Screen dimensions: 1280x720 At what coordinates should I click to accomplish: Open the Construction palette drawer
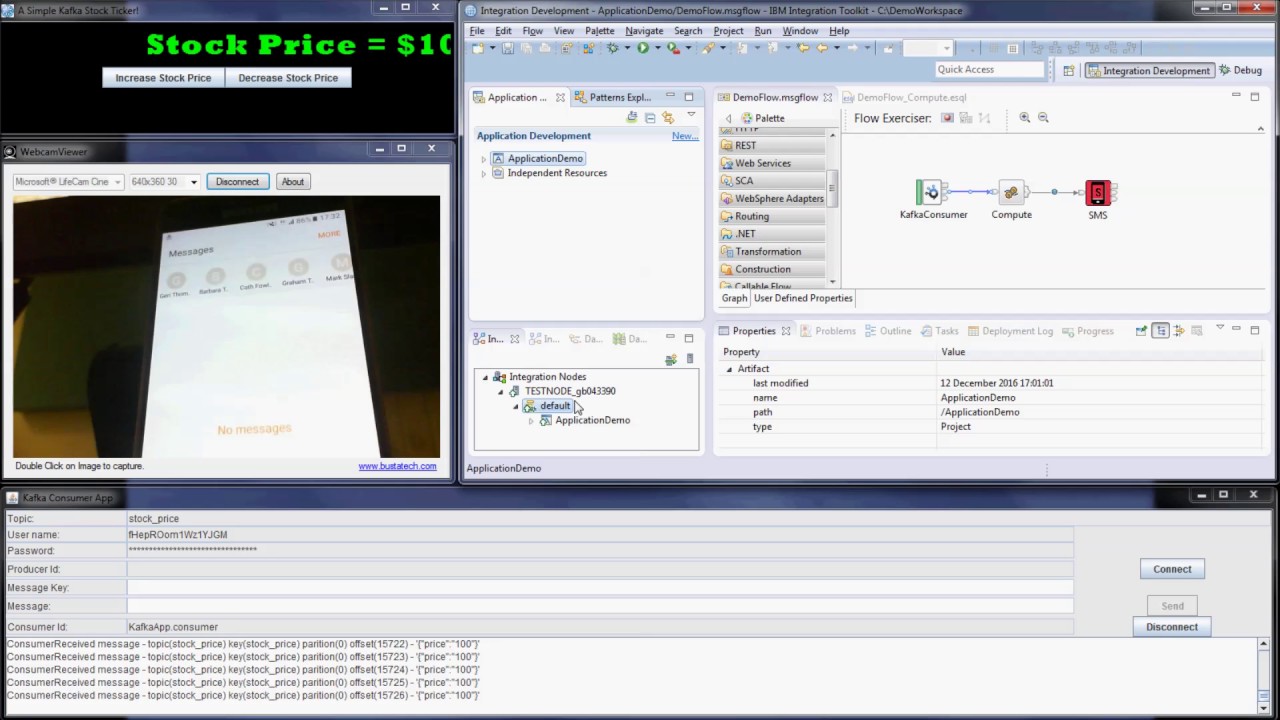(x=772, y=270)
